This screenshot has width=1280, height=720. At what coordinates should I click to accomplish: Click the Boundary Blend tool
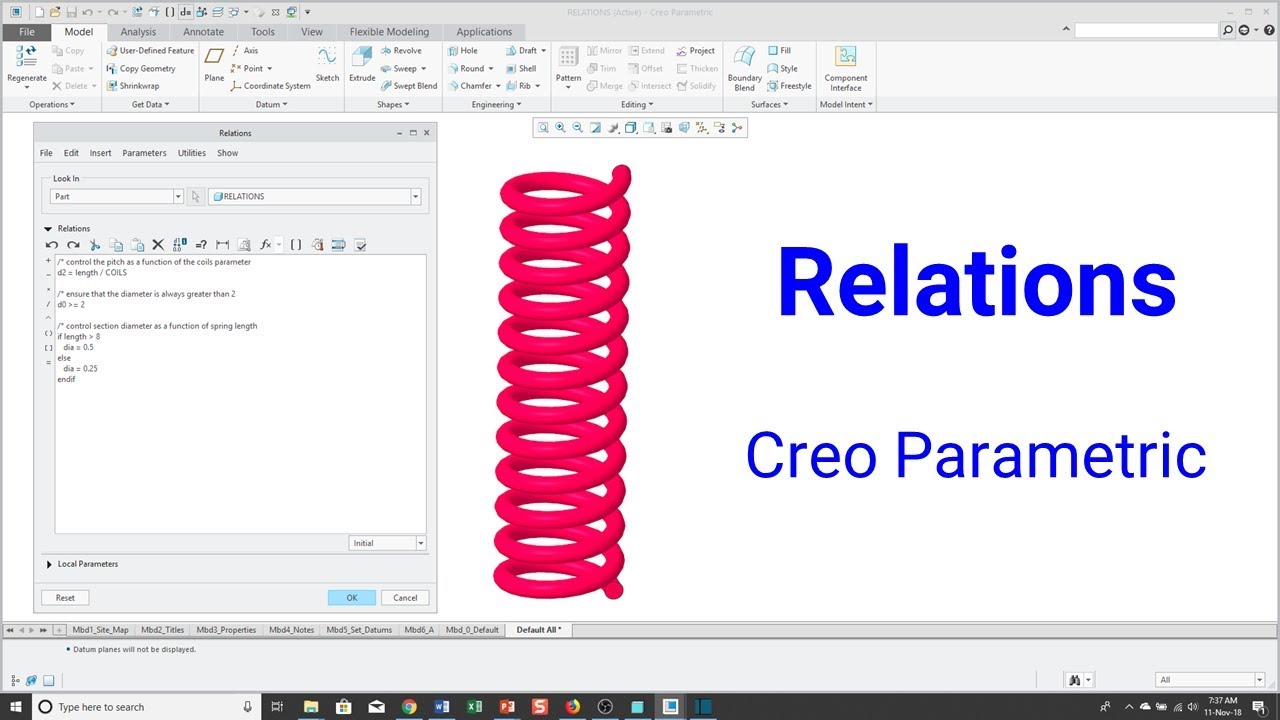coord(744,68)
